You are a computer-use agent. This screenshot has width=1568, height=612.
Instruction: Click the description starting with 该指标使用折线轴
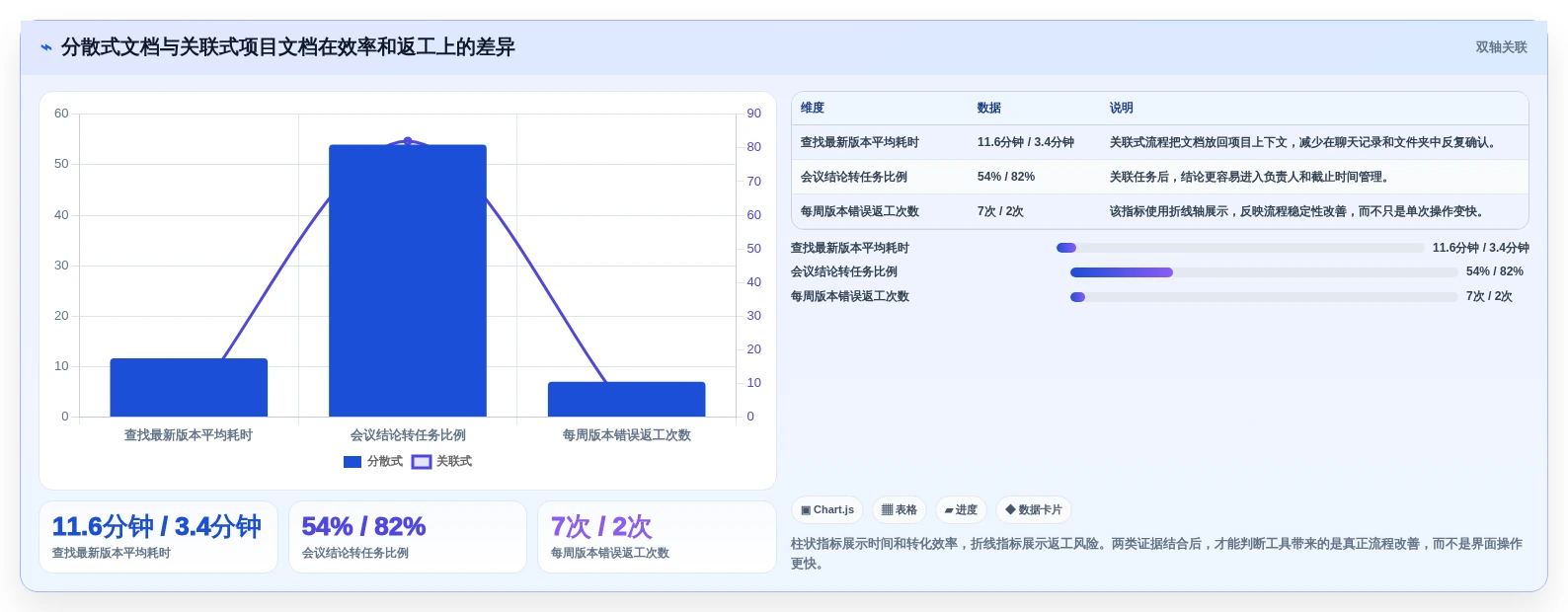click(x=1298, y=211)
